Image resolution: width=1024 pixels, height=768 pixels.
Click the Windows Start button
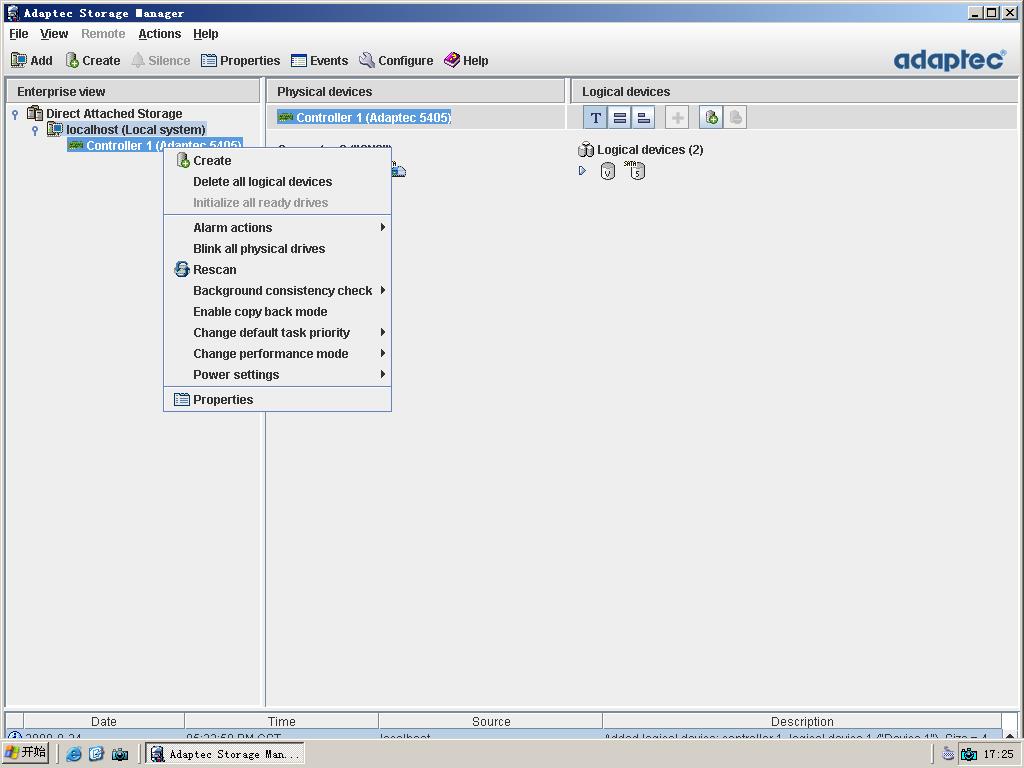point(26,753)
